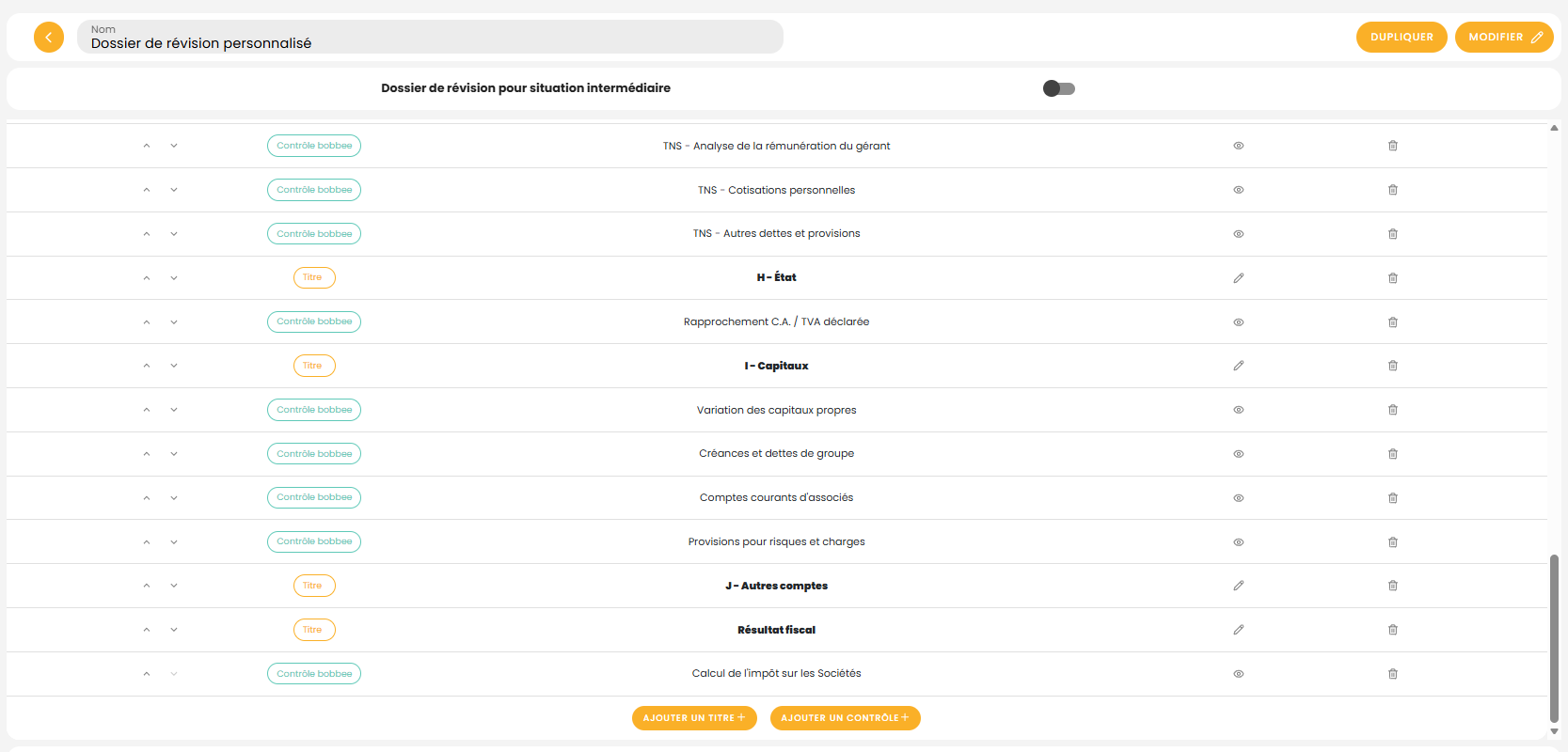
Task: Click the Nom input field
Action: pyautogui.click(x=430, y=38)
